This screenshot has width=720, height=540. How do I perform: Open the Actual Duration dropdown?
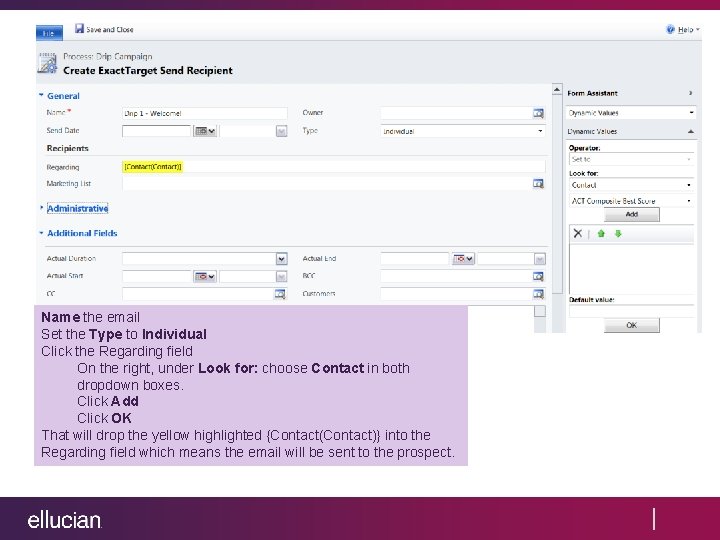(x=281, y=259)
